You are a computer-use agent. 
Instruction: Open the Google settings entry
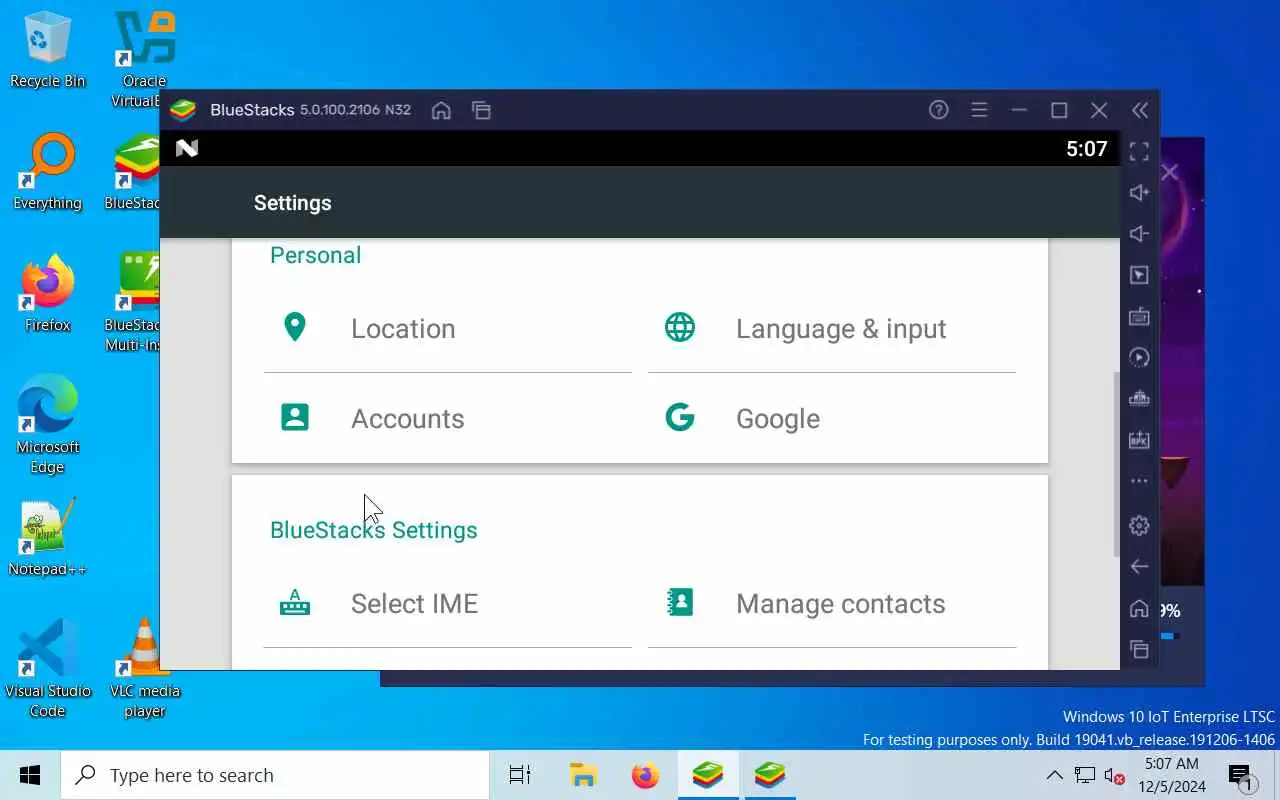832,418
